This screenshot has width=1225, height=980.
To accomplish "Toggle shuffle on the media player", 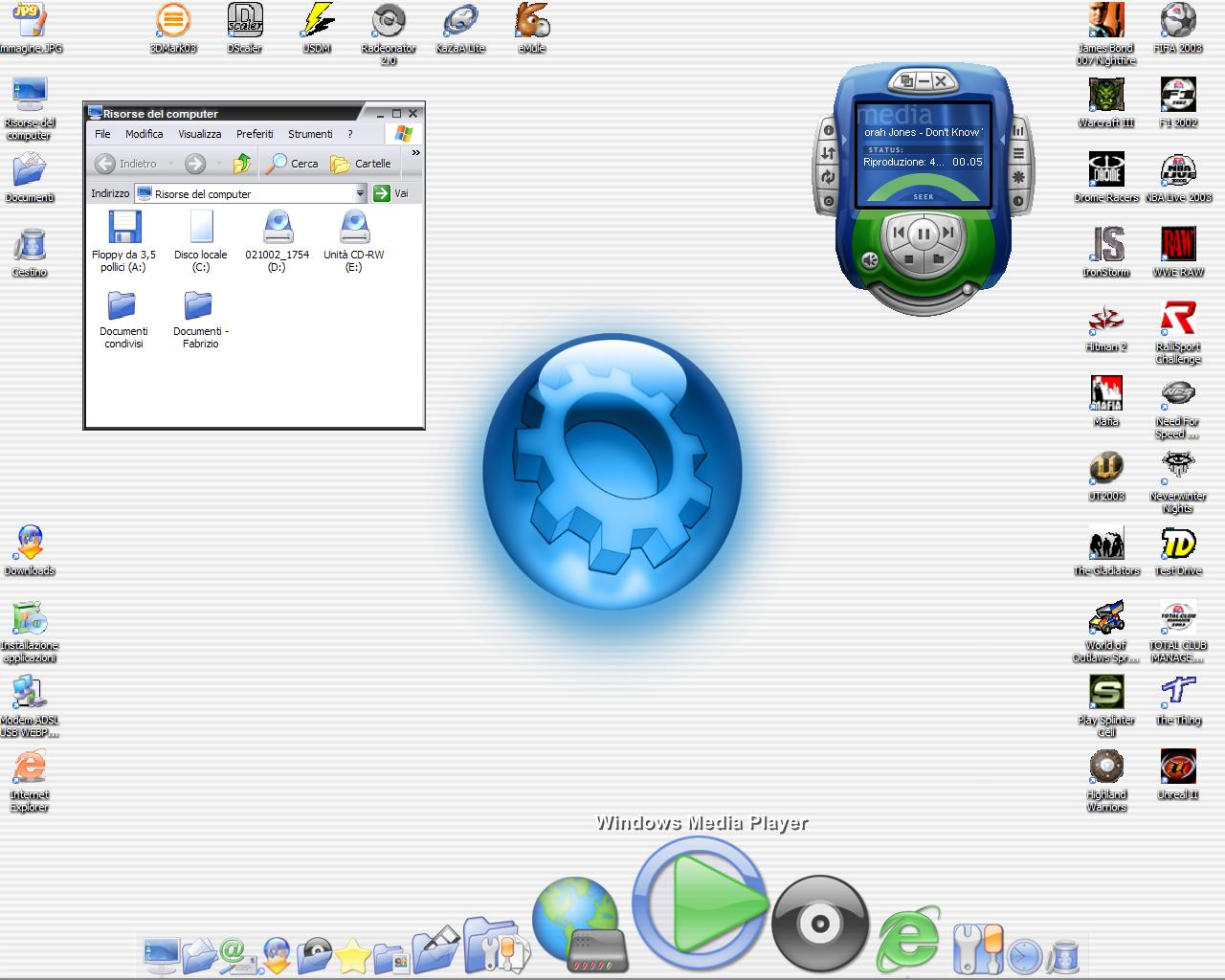I will 828,153.
